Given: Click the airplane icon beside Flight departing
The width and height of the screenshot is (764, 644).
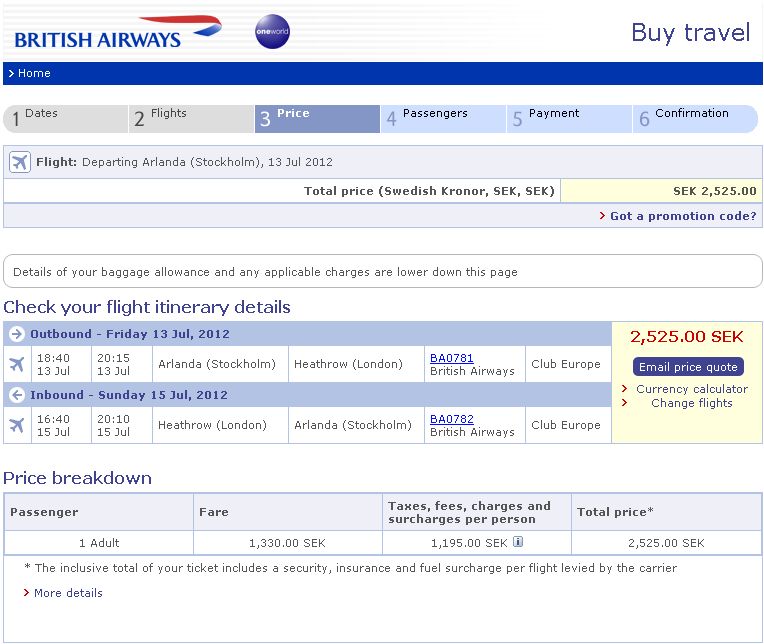Looking at the screenshot, I should coord(19,162).
